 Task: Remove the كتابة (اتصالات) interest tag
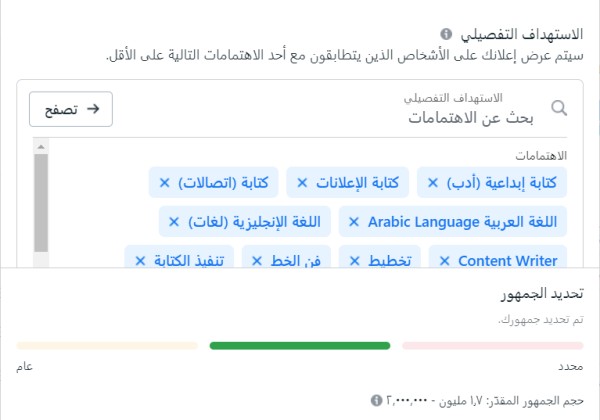coord(165,183)
